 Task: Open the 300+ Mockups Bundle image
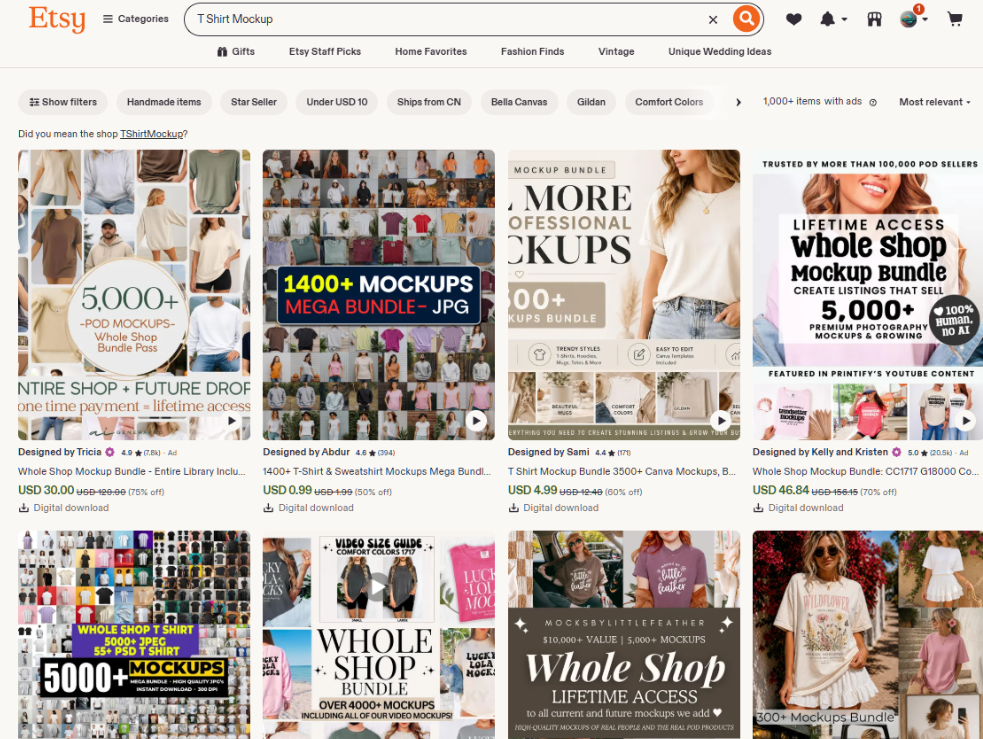click(868, 634)
